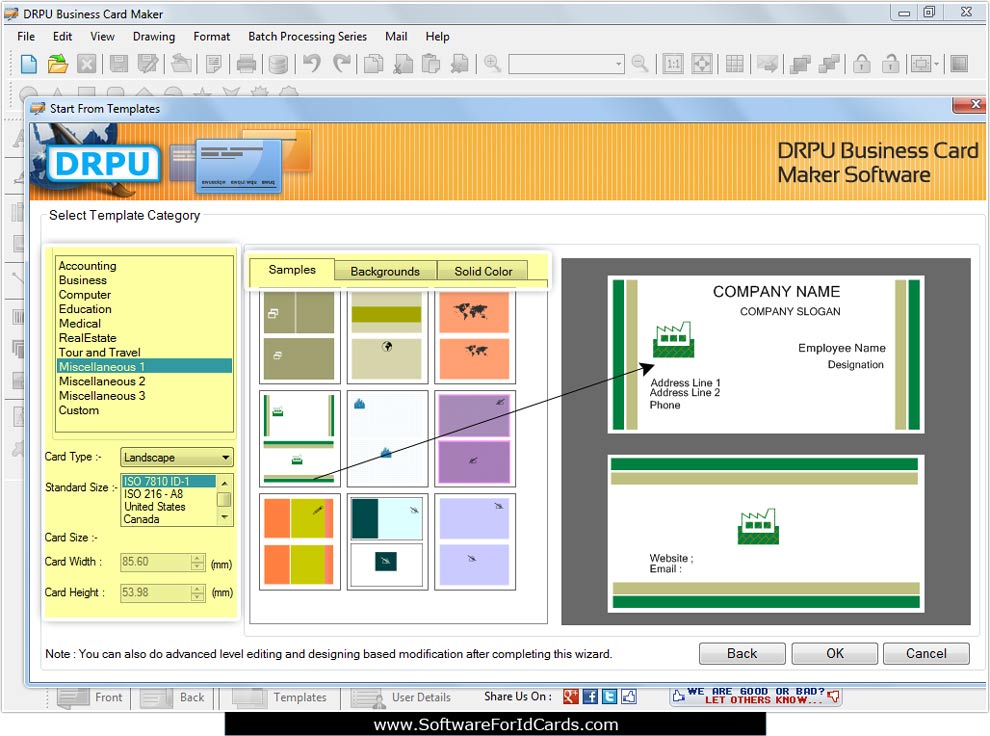Click the Card Height input field

pos(156,593)
